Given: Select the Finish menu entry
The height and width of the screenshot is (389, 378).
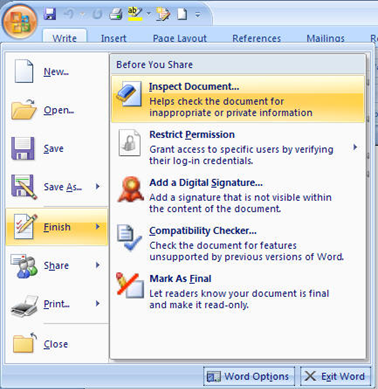Looking at the screenshot, I should [x=57, y=227].
